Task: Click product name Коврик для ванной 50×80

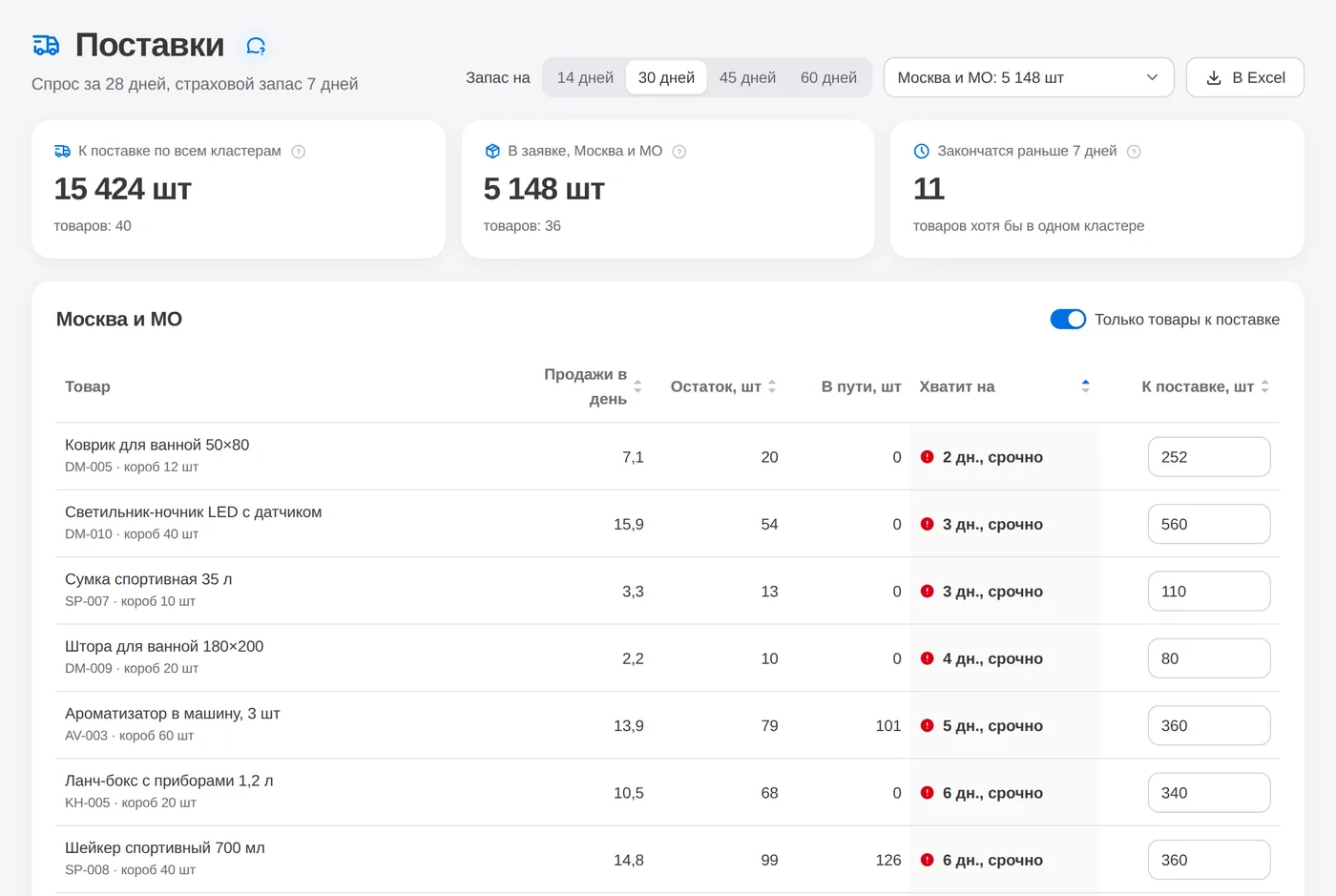Action: click(x=157, y=445)
